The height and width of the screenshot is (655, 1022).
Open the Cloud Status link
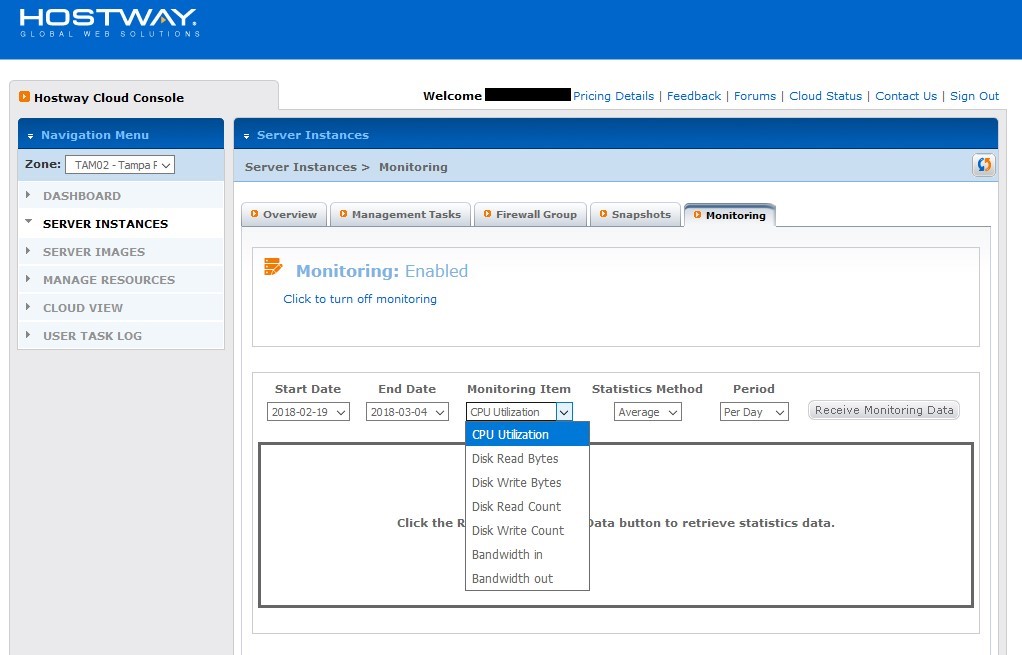point(825,96)
